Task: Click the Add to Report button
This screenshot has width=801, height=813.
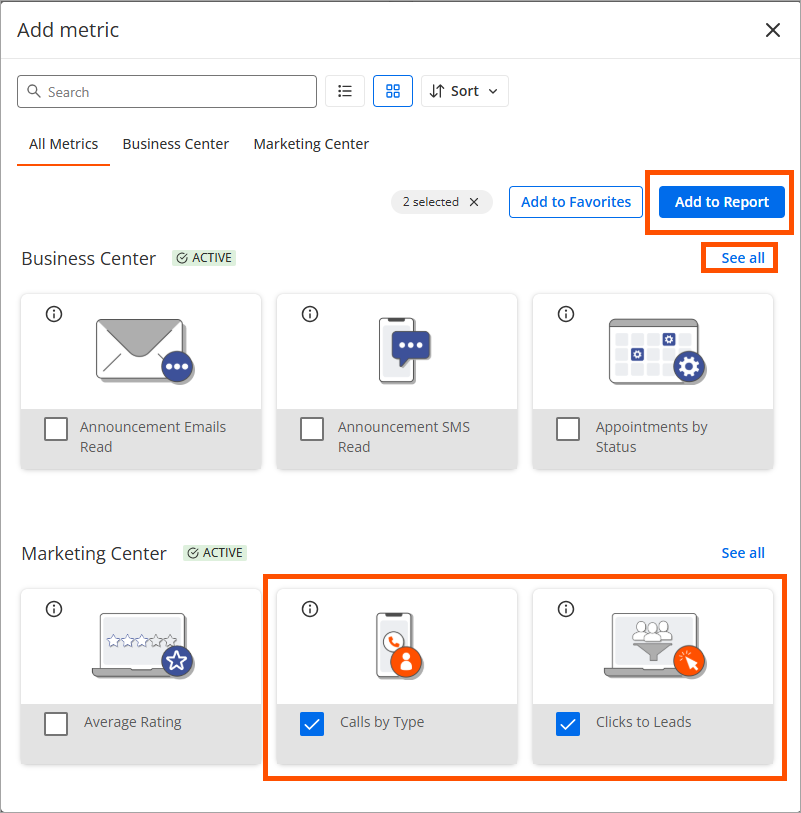Action: 721,202
